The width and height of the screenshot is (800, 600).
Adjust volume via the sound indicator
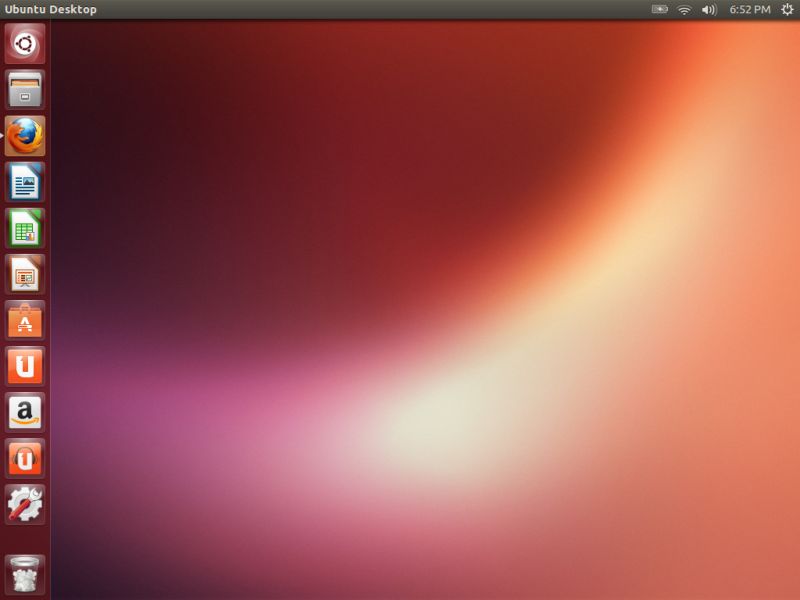[x=708, y=8]
